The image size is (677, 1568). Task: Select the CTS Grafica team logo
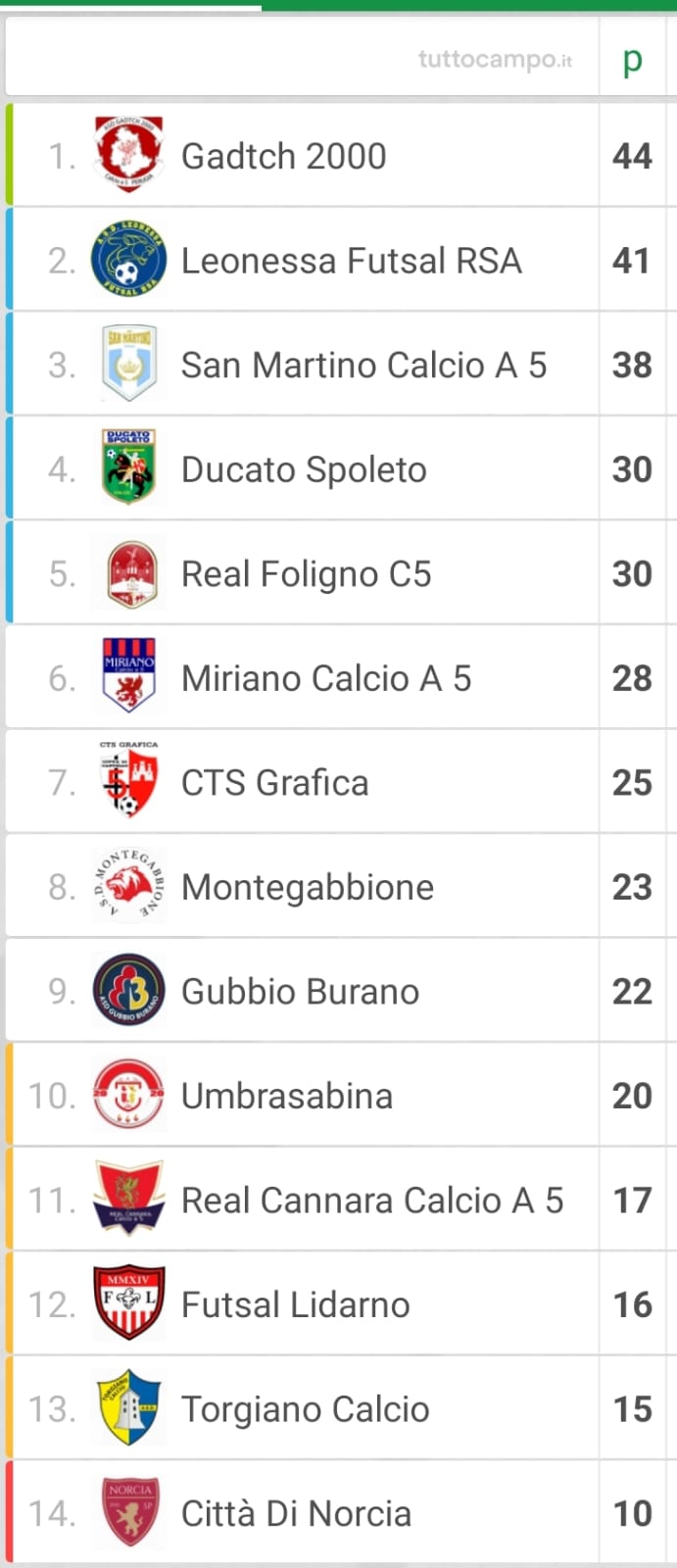[128, 782]
